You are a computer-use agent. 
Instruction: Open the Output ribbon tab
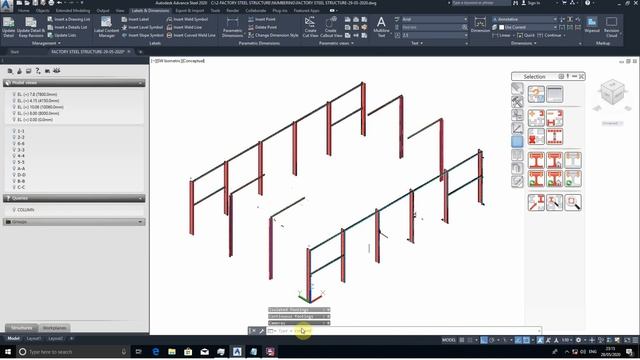[x=103, y=11]
